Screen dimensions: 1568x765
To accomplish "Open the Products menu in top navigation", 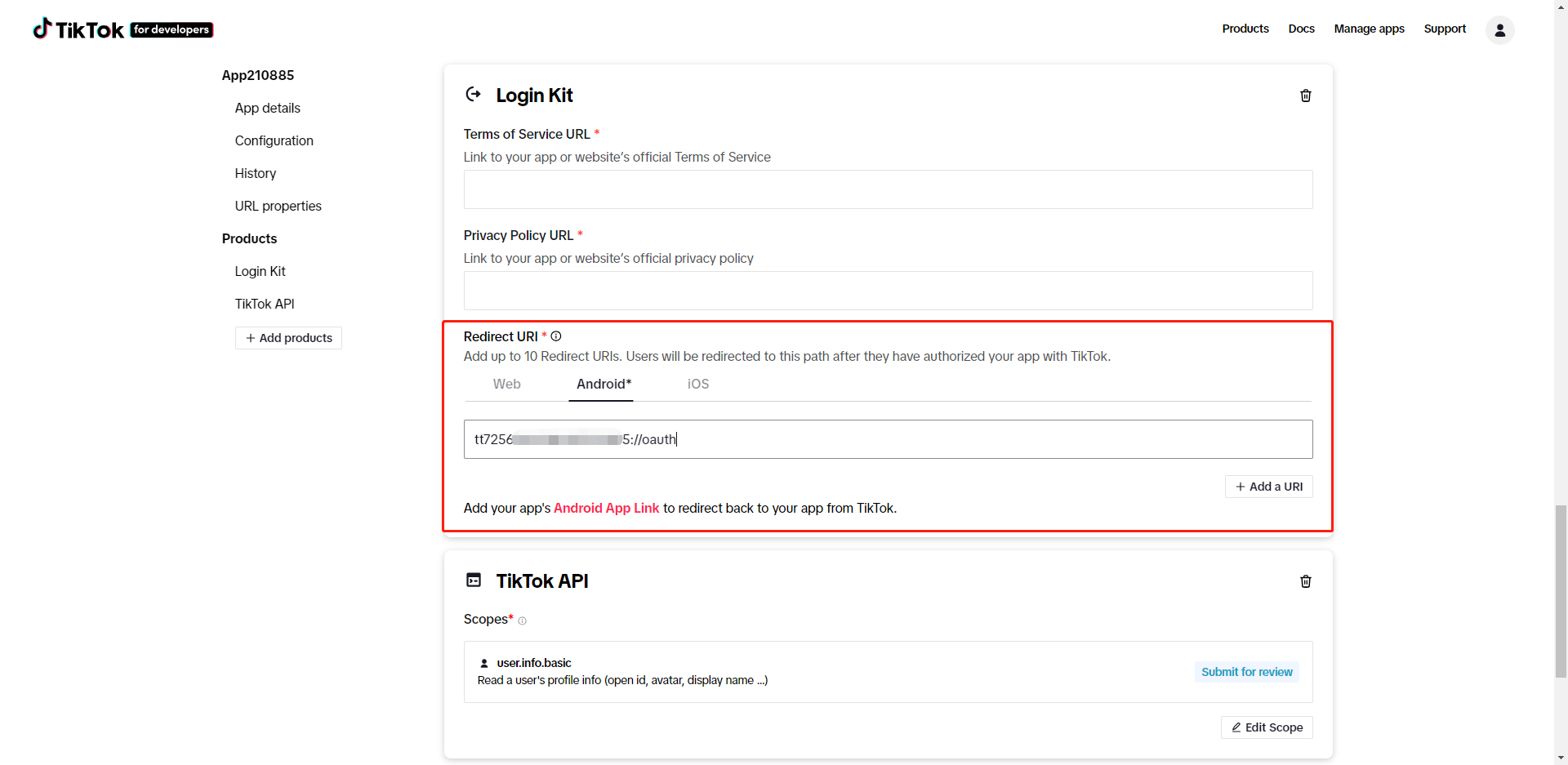I will click(x=1245, y=29).
